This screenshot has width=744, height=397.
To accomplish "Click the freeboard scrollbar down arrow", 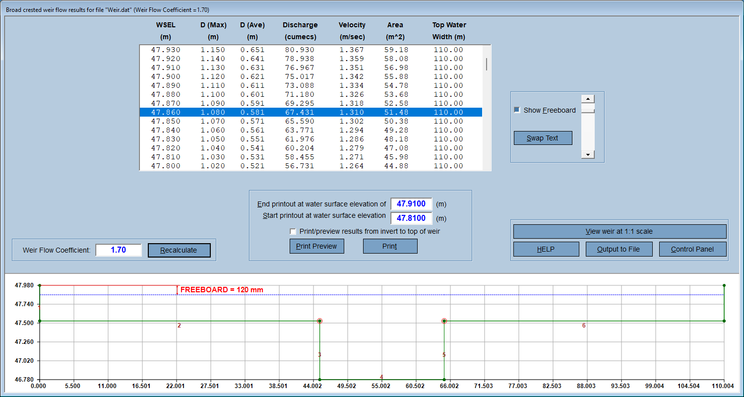I will (588, 155).
